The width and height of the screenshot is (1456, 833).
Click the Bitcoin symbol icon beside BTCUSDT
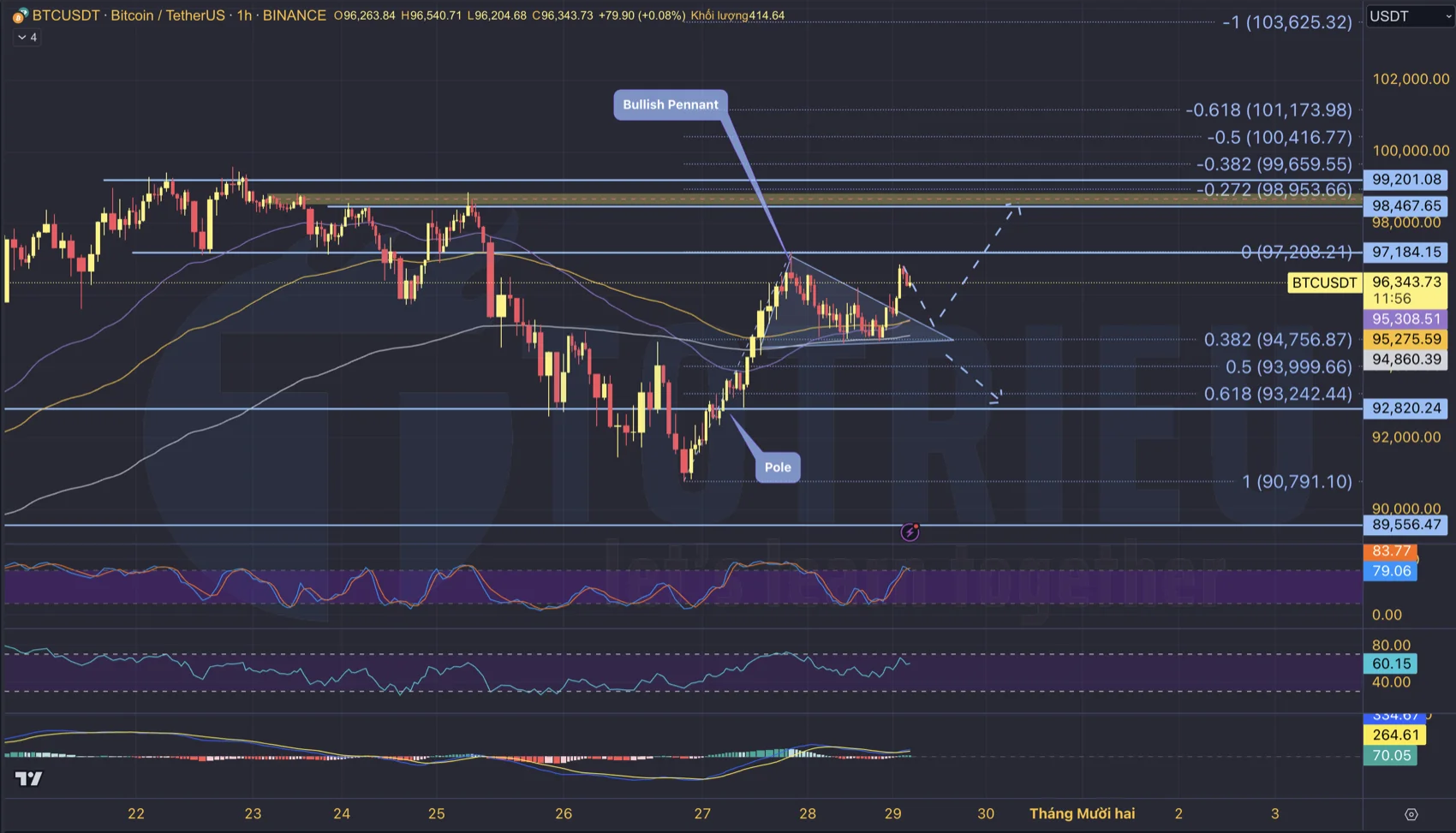click(20, 15)
